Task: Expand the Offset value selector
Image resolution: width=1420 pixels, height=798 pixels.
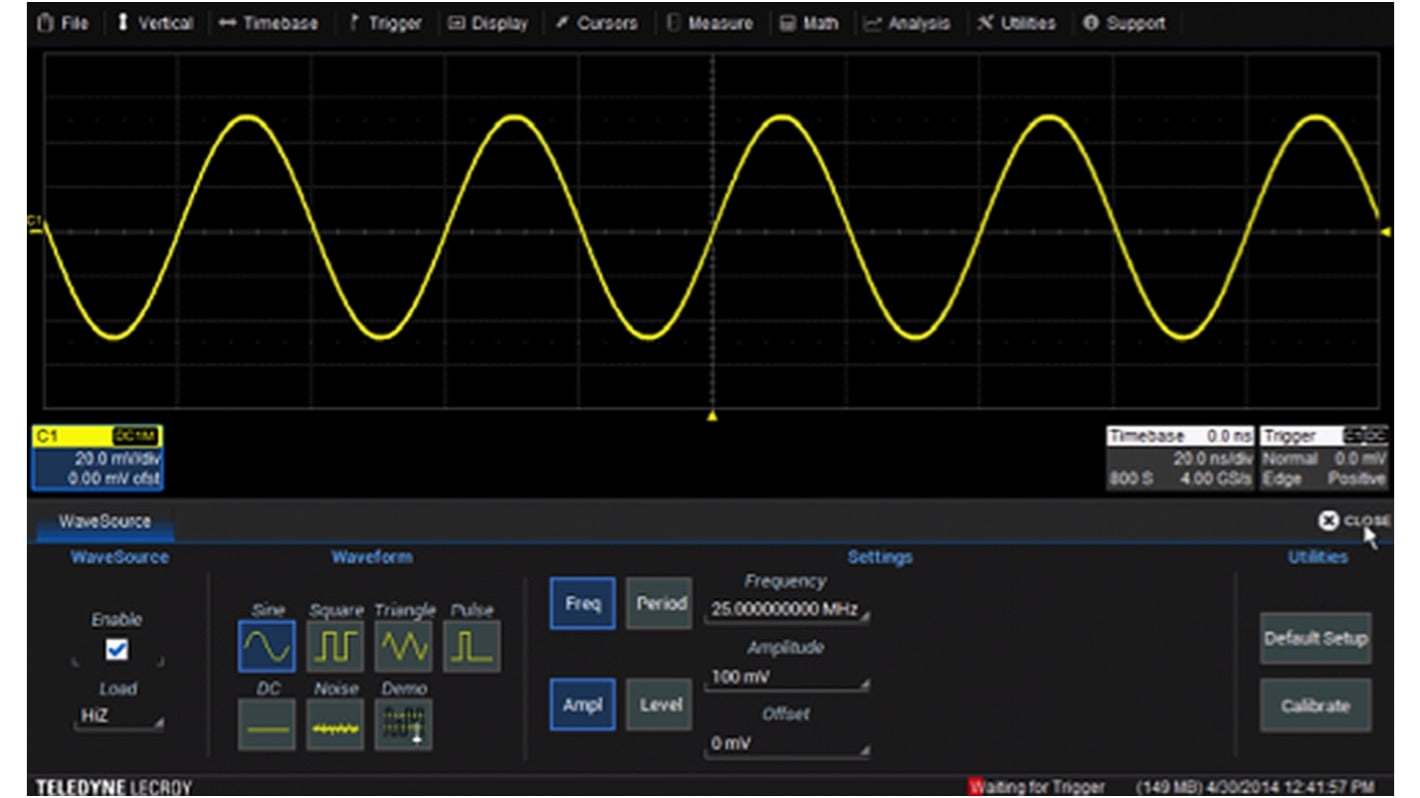Action: click(787, 744)
